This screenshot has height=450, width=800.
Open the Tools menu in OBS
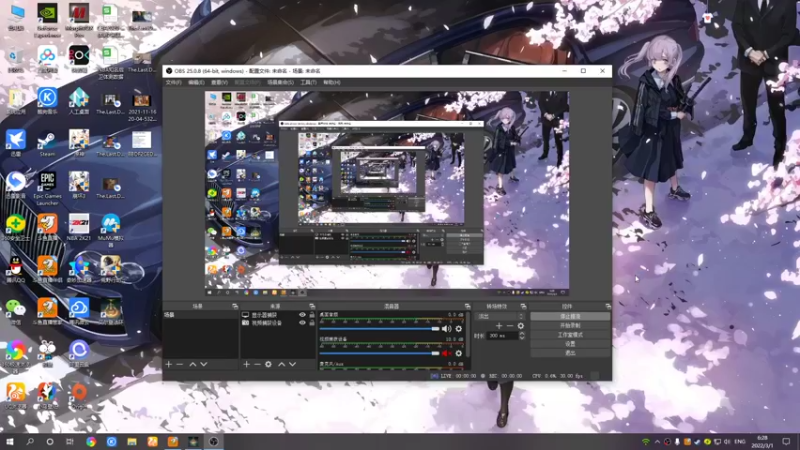point(308,82)
